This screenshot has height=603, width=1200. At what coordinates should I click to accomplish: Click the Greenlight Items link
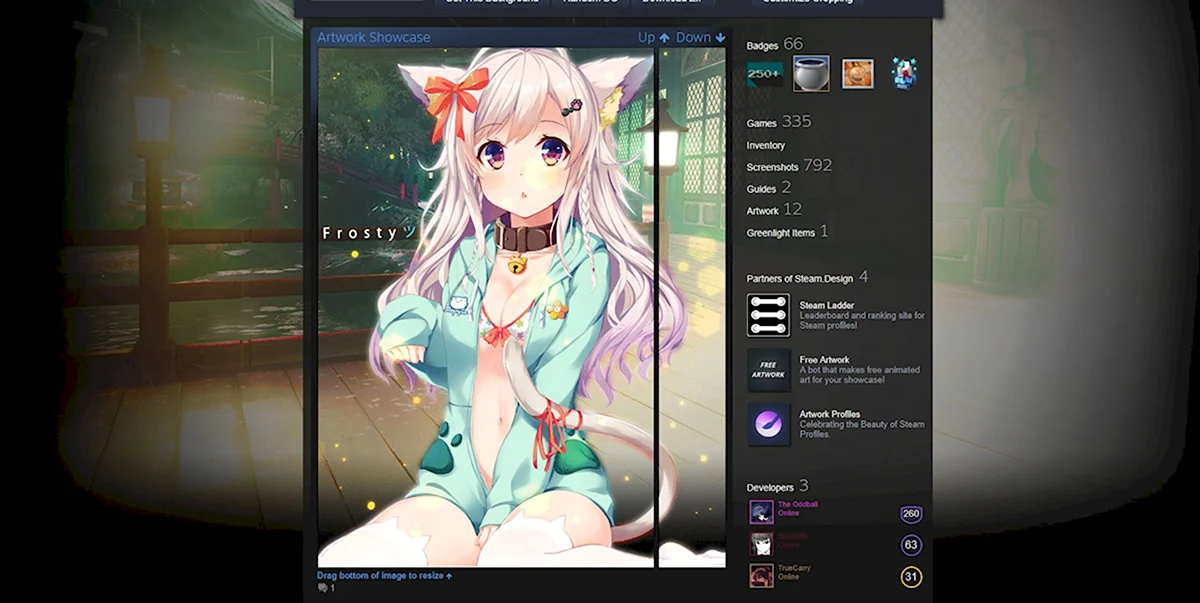pyautogui.click(x=787, y=232)
